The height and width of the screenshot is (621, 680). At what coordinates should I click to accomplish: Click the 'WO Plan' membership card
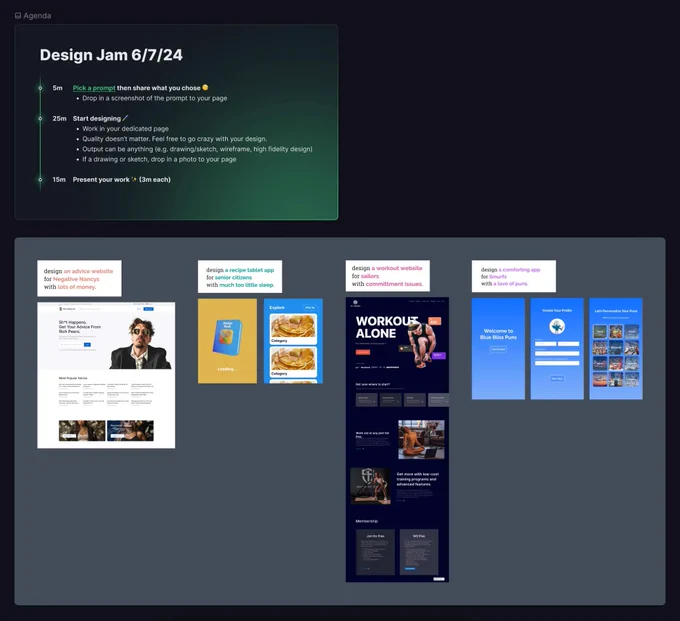click(x=419, y=552)
